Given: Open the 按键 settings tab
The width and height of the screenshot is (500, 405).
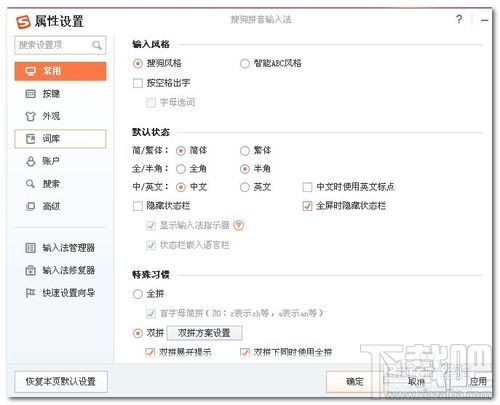Looking at the screenshot, I should click(x=60, y=94).
